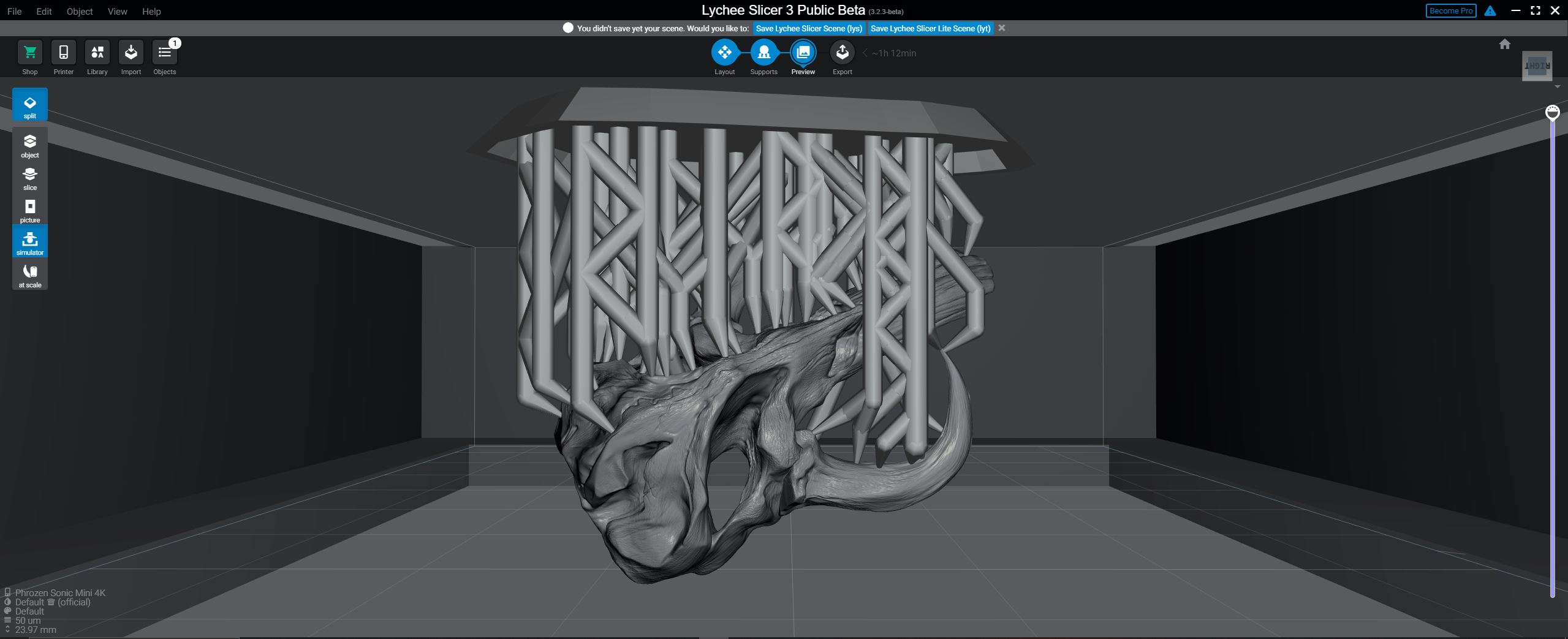Click the Phrozen Sonic Mini 4K label
This screenshot has width=1568, height=639.
click(60, 593)
